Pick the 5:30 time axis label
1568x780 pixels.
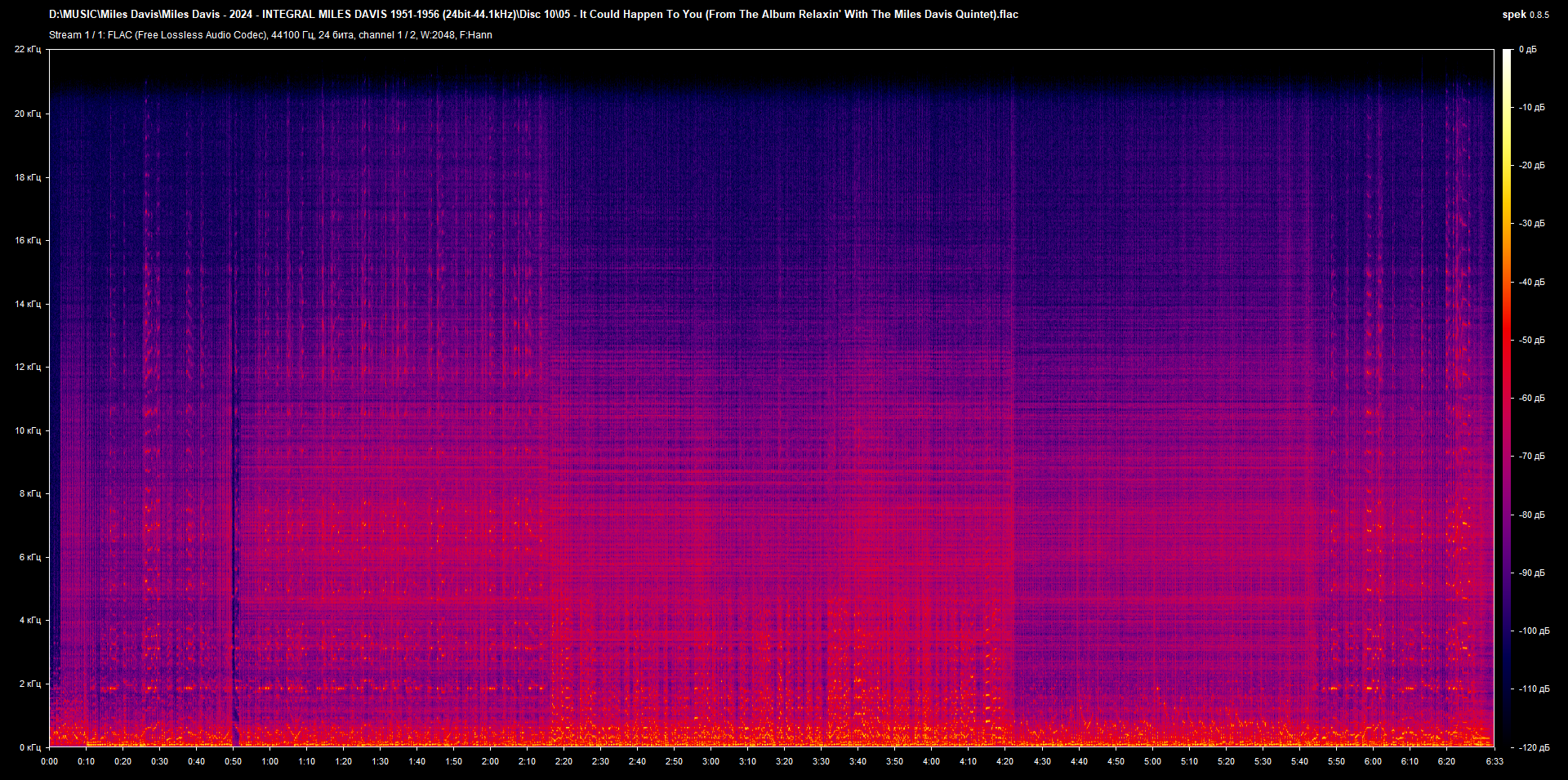(1263, 761)
